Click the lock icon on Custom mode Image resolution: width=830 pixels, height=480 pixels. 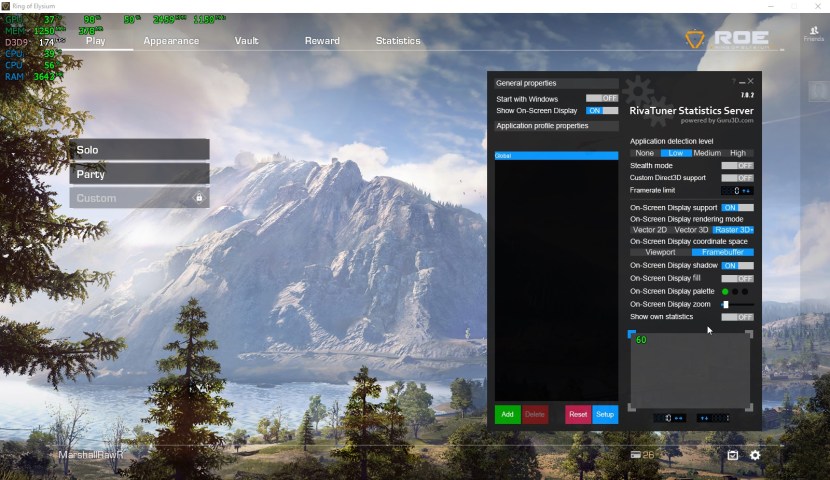coord(199,198)
